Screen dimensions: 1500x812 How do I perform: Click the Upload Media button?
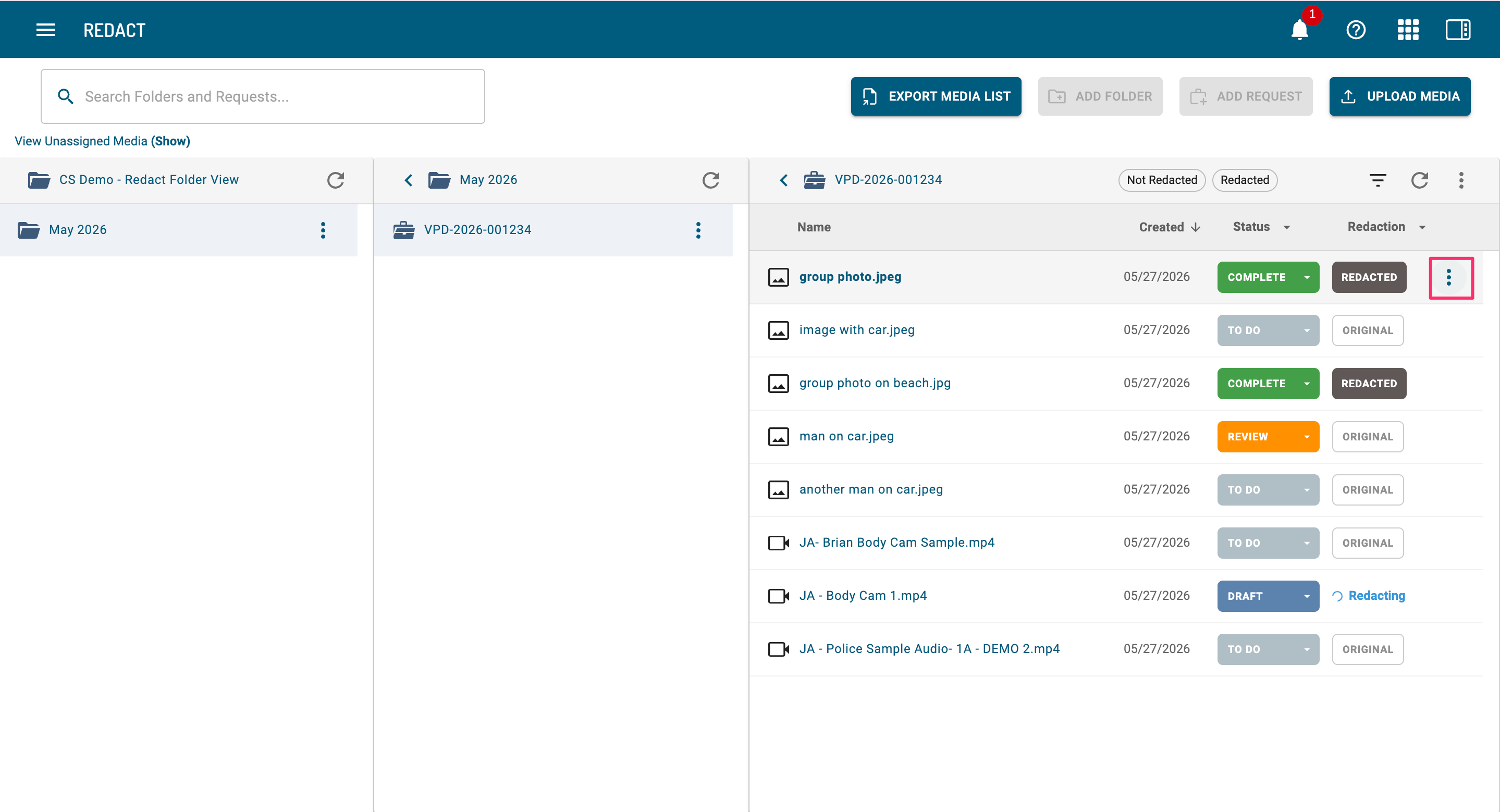pyautogui.click(x=1399, y=96)
